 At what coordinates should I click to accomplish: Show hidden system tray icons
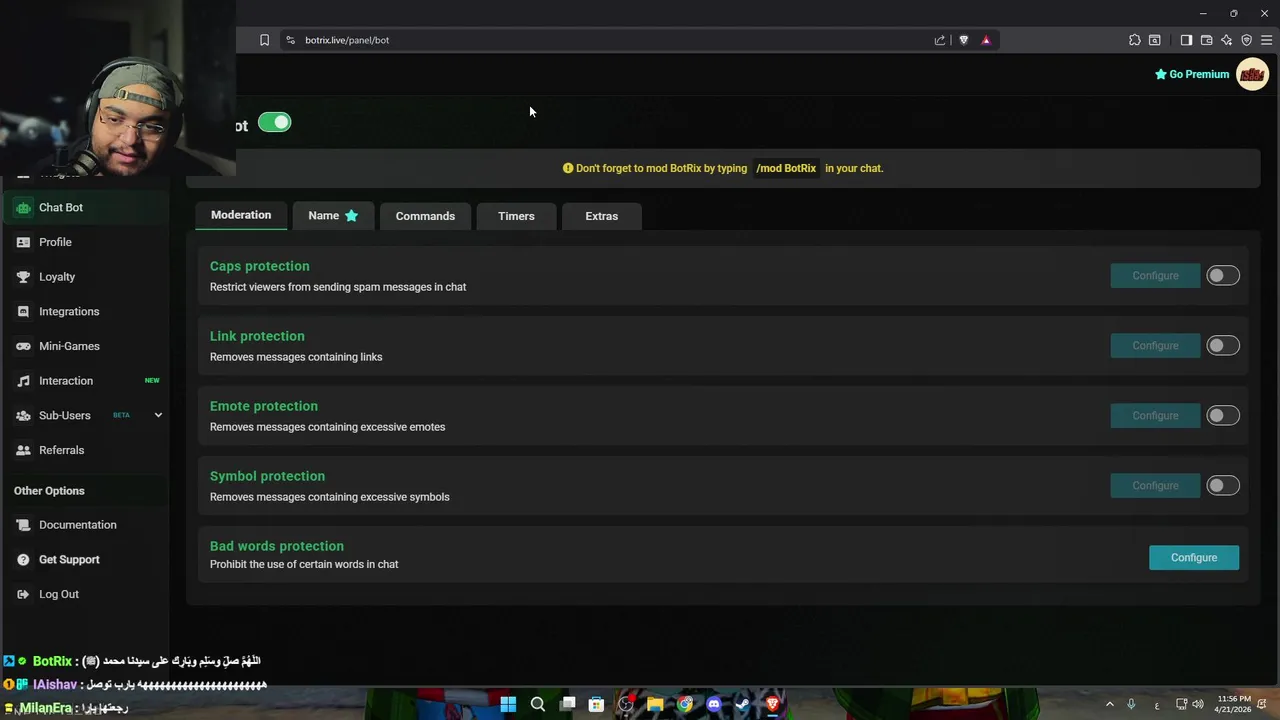[x=1109, y=704]
